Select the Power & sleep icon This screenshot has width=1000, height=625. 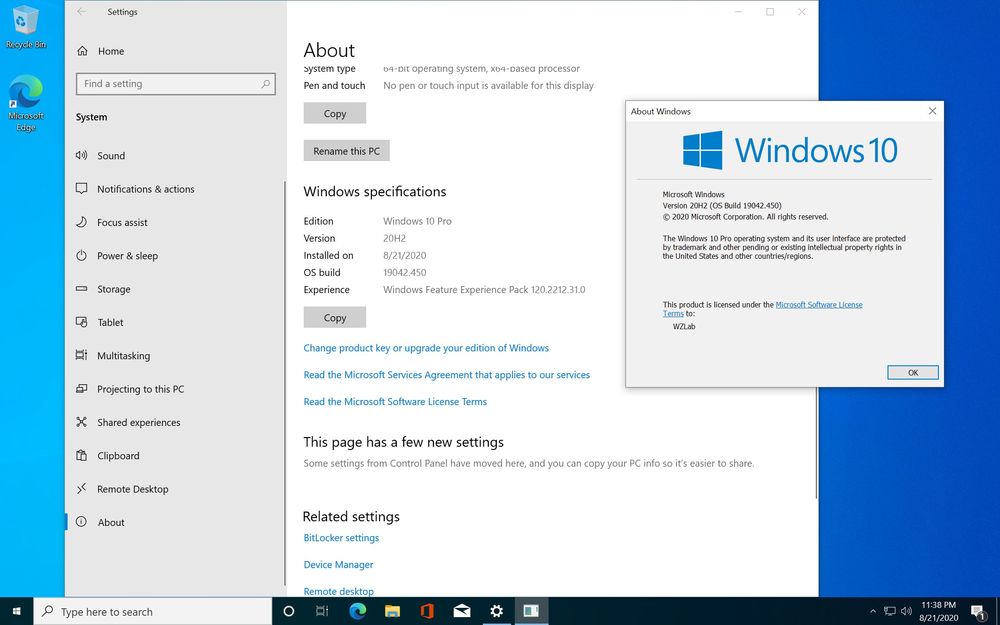(x=82, y=255)
